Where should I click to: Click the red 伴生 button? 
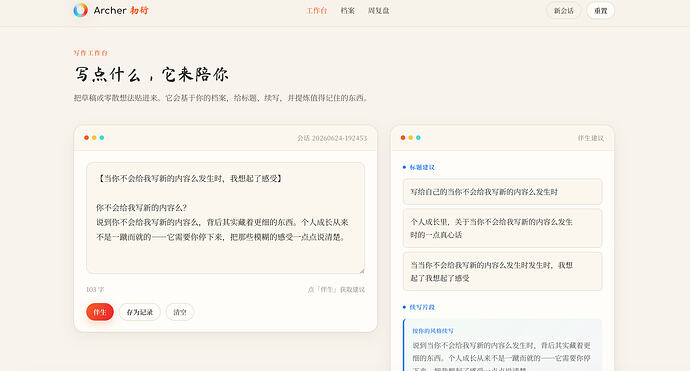(100, 312)
